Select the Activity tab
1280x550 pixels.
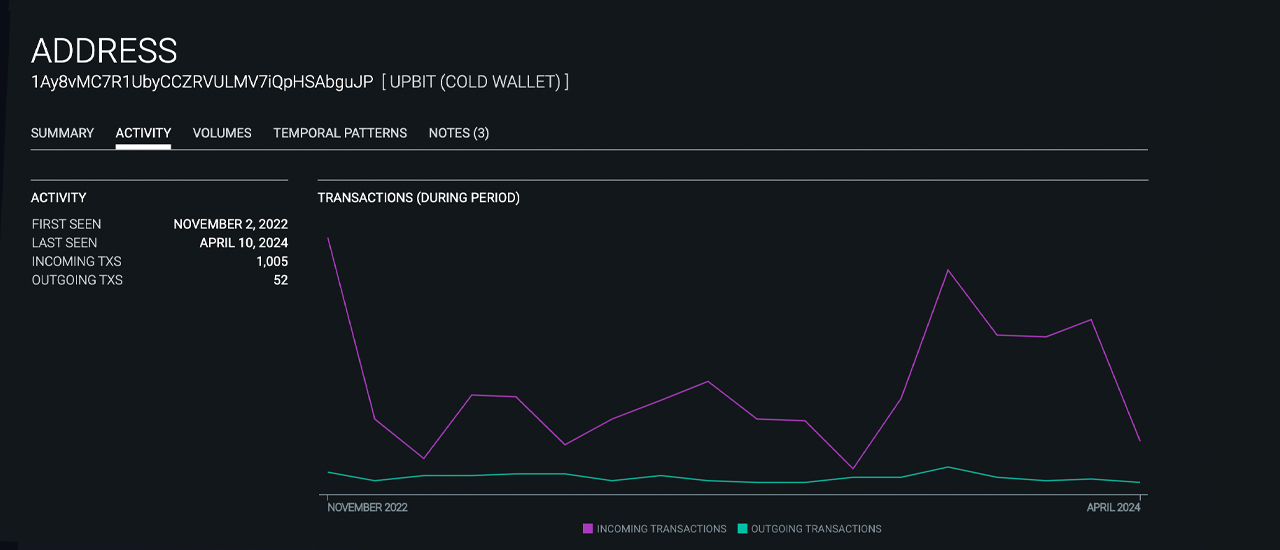click(x=143, y=133)
